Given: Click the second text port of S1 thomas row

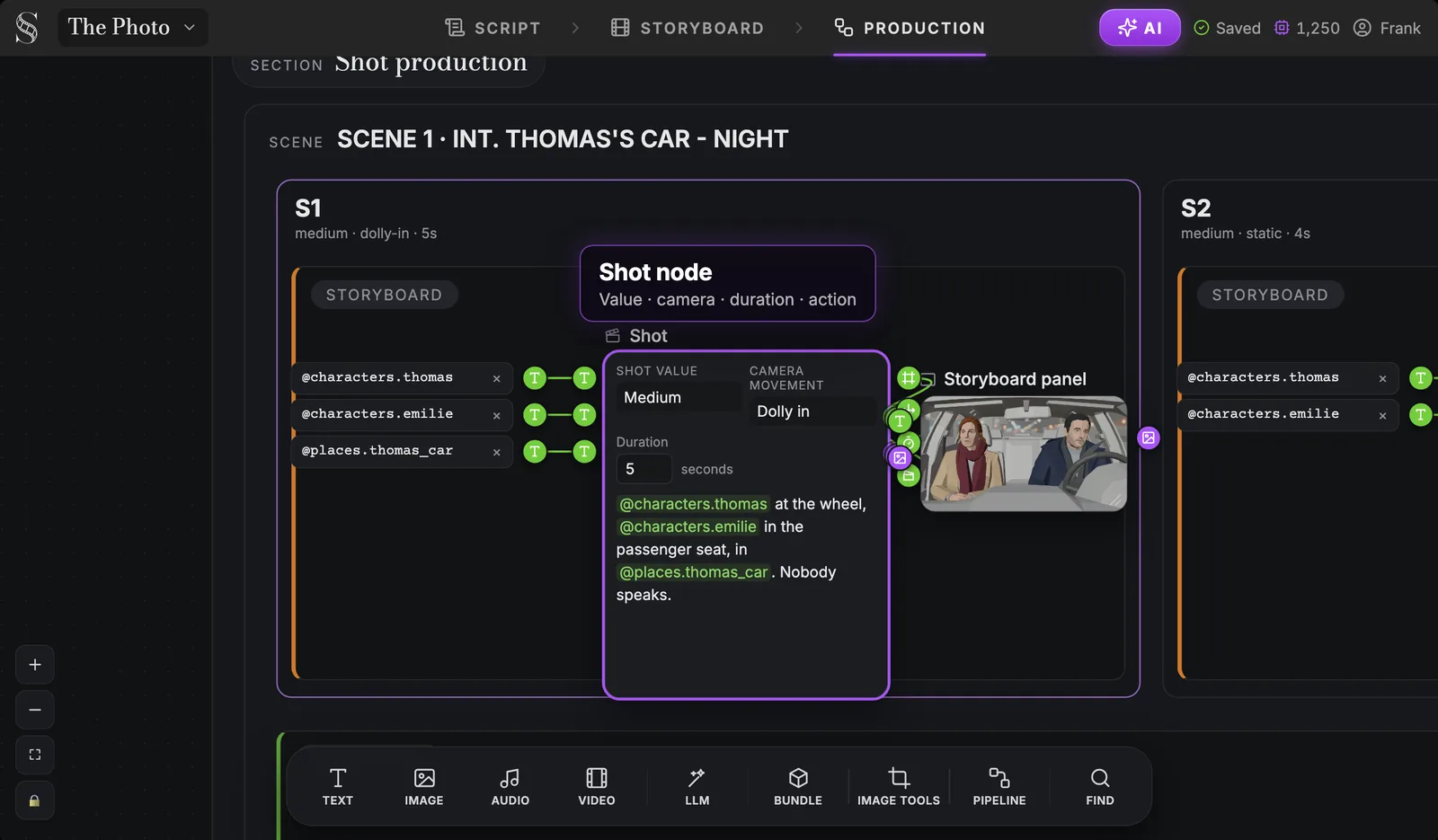Looking at the screenshot, I should [584, 378].
